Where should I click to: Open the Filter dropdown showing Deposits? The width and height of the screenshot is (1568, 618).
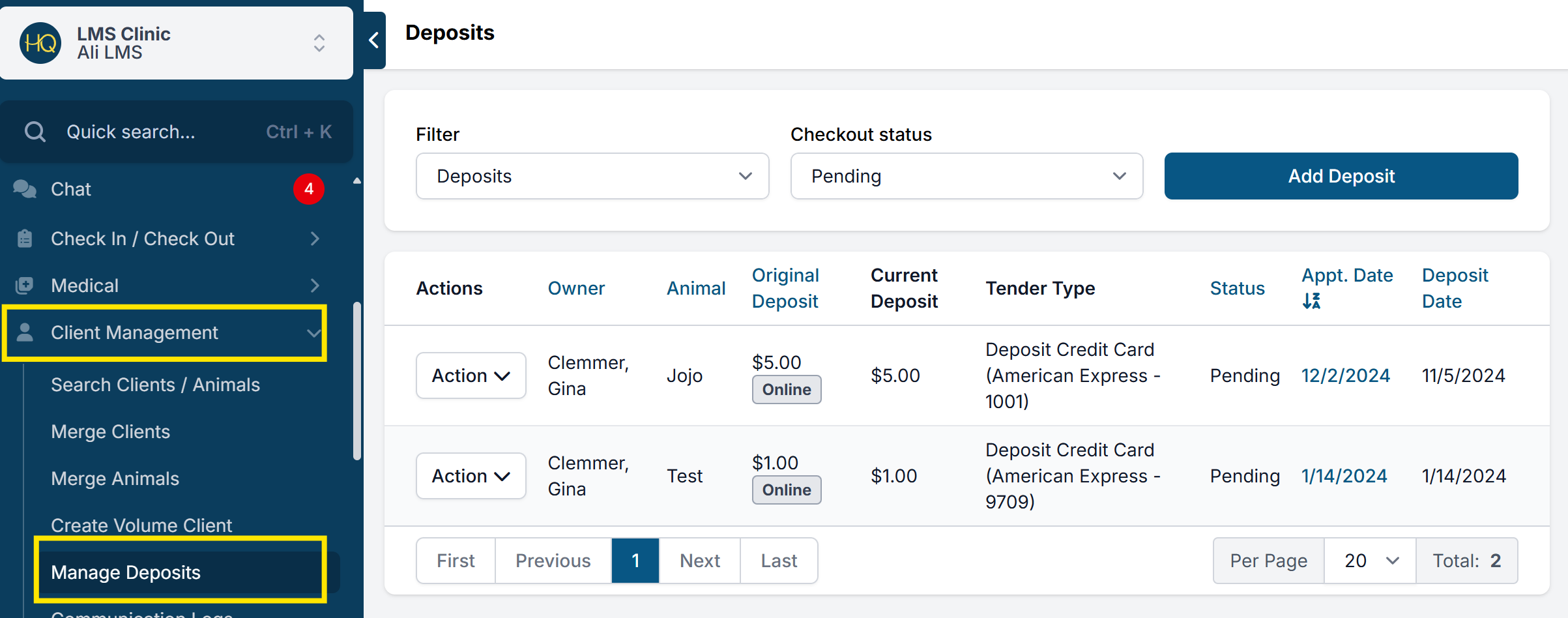coord(592,176)
